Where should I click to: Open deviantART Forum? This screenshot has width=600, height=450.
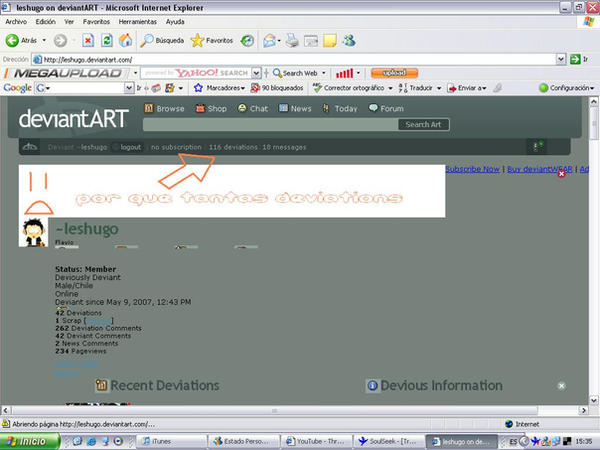(x=386, y=108)
